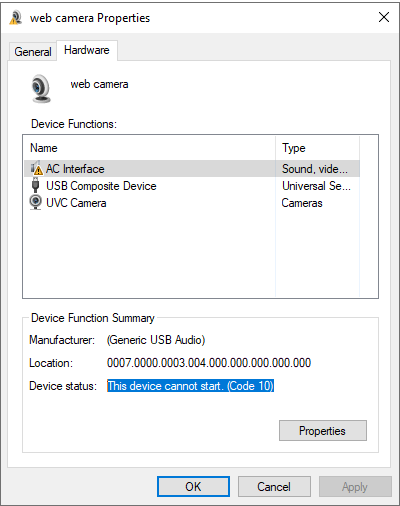Image resolution: width=400 pixels, height=506 pixels.
Task: Click the UVC Camera icon
Action: 35,202
